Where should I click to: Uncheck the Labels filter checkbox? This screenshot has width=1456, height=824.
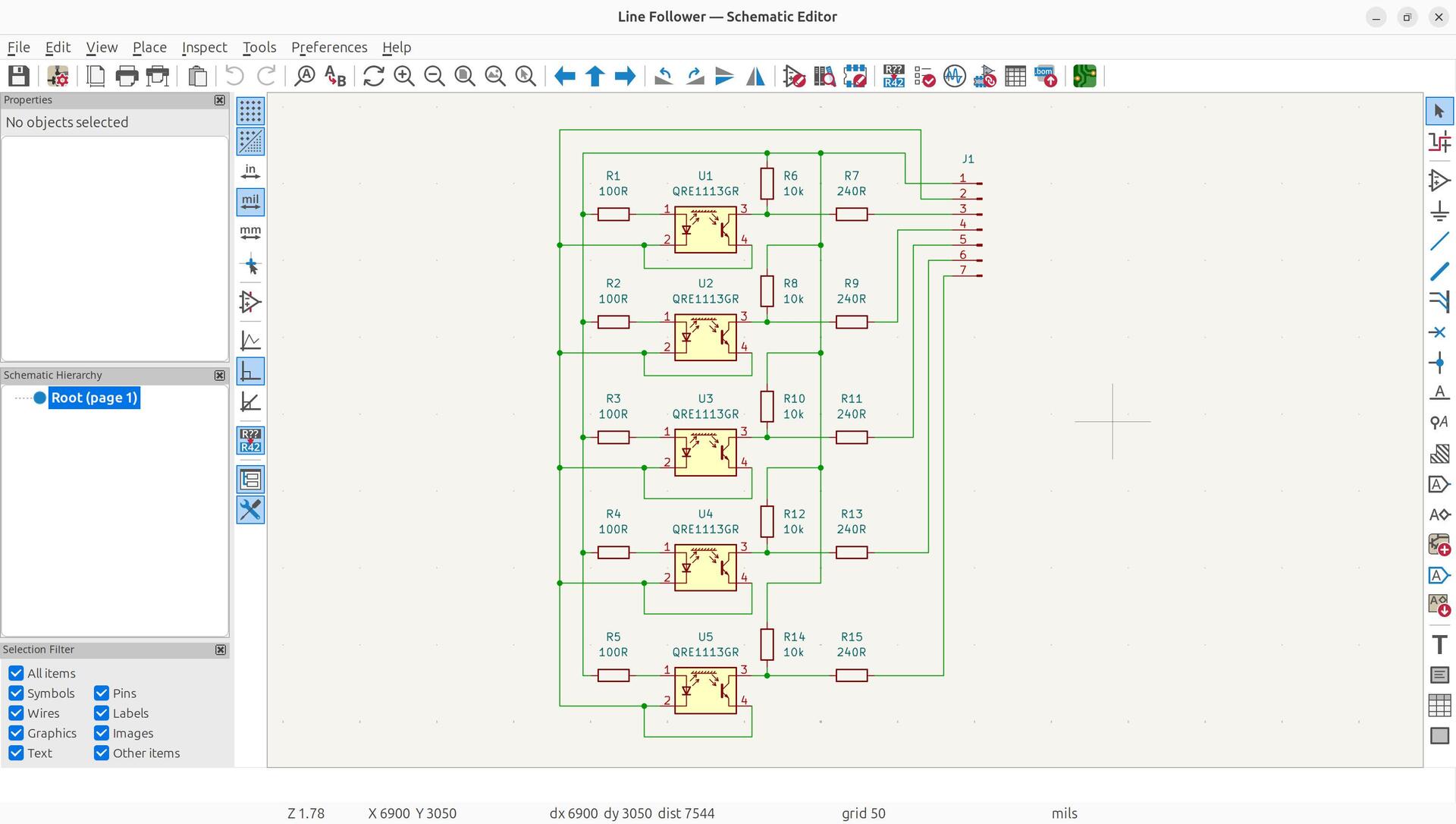102,713
